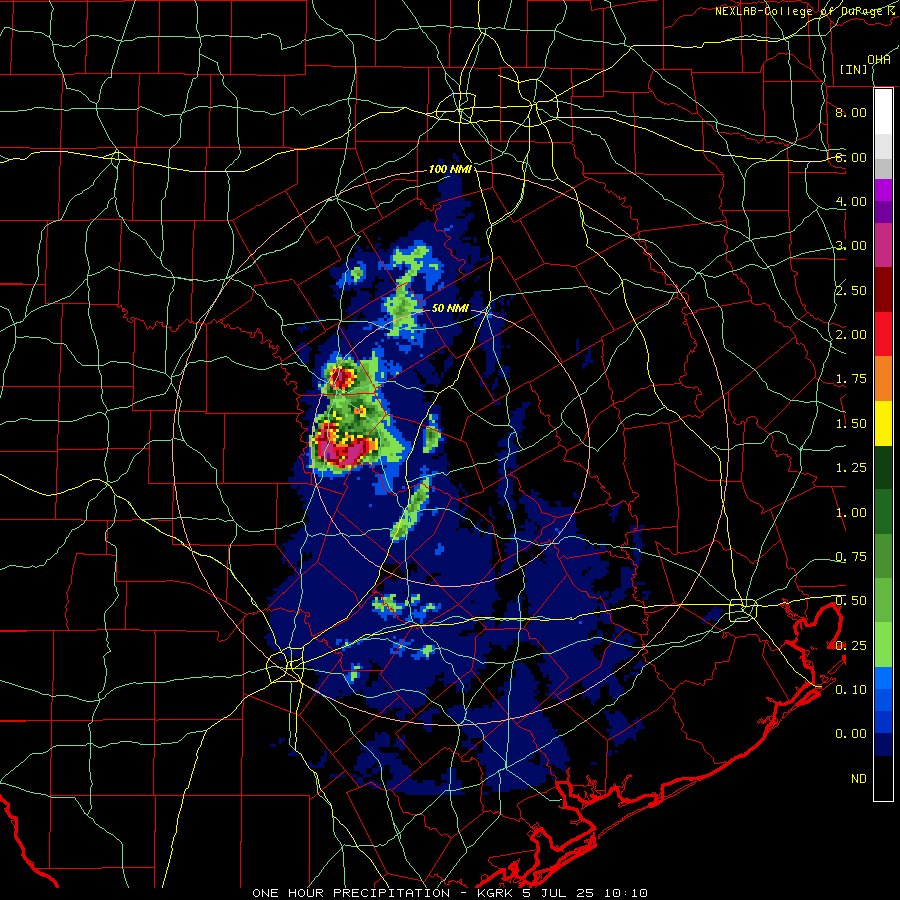Click the 1.75 legend value

click(x=851, y=379)
